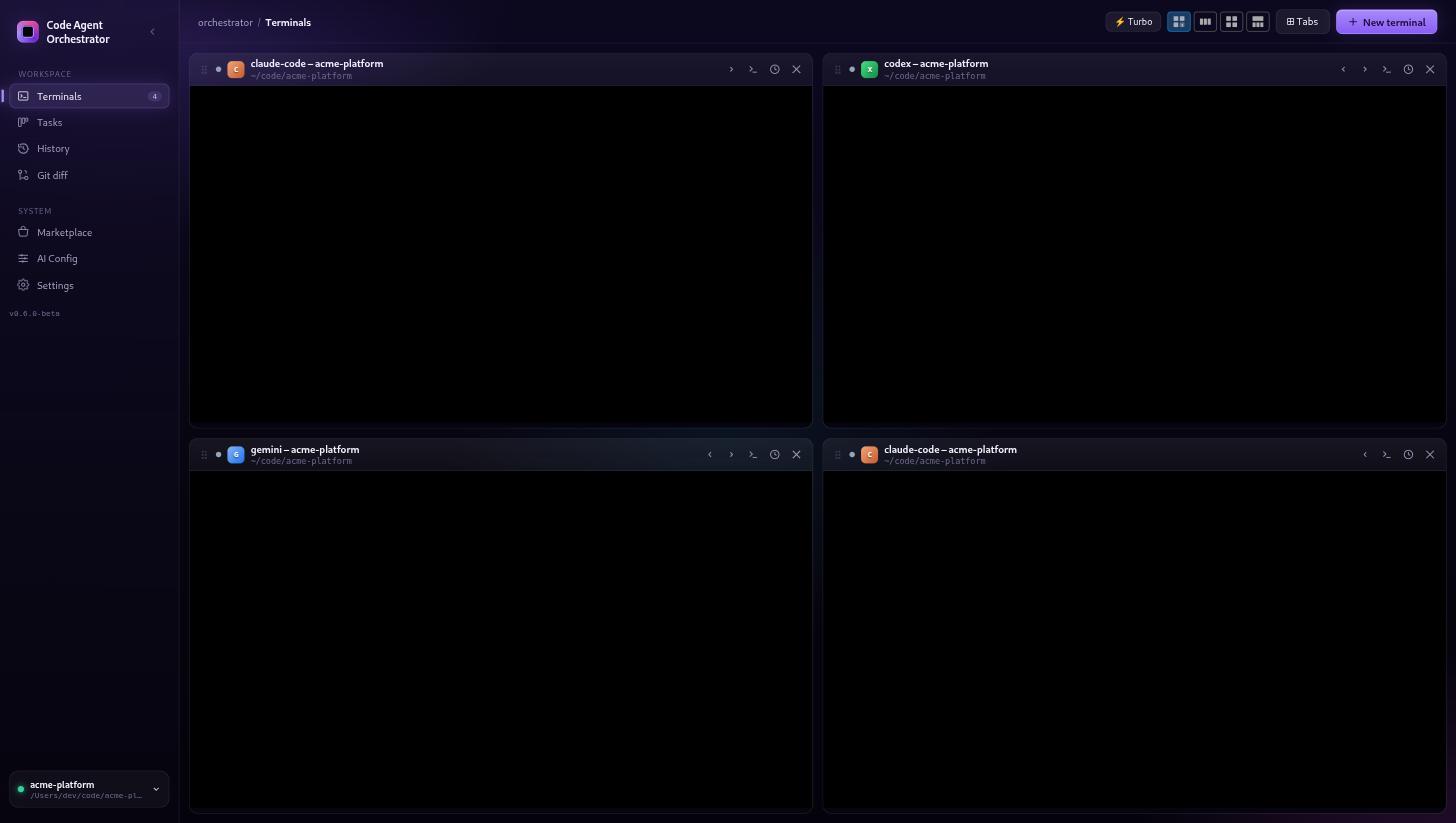The height and width of the screenshot is (823, 1456).
Task: Open the Marketplace page
Action: pyautogui.click(x=89, y=232)
